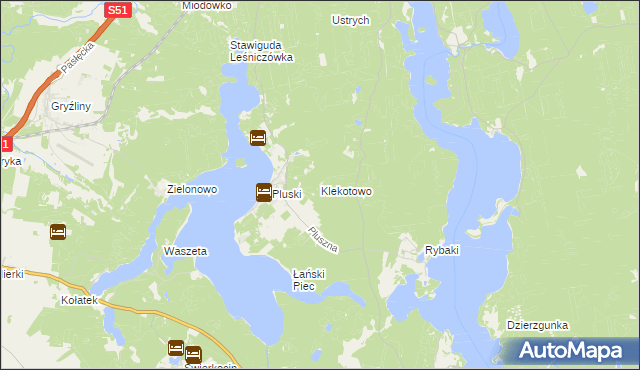
Task: Click the hotel icon next to Pluski
Action: click(x=264, y=193)
